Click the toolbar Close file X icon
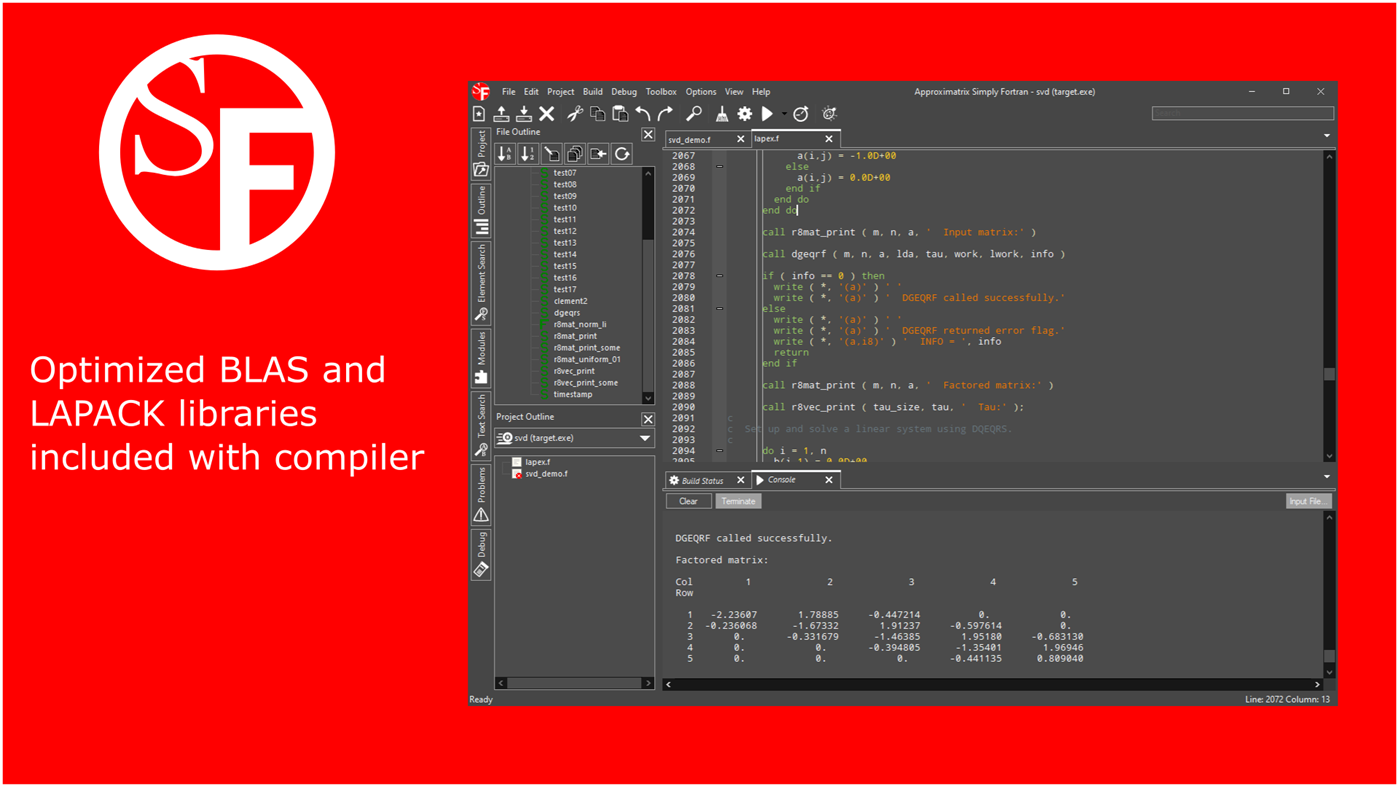The image size is (1399, 787). tap(547, 114)
